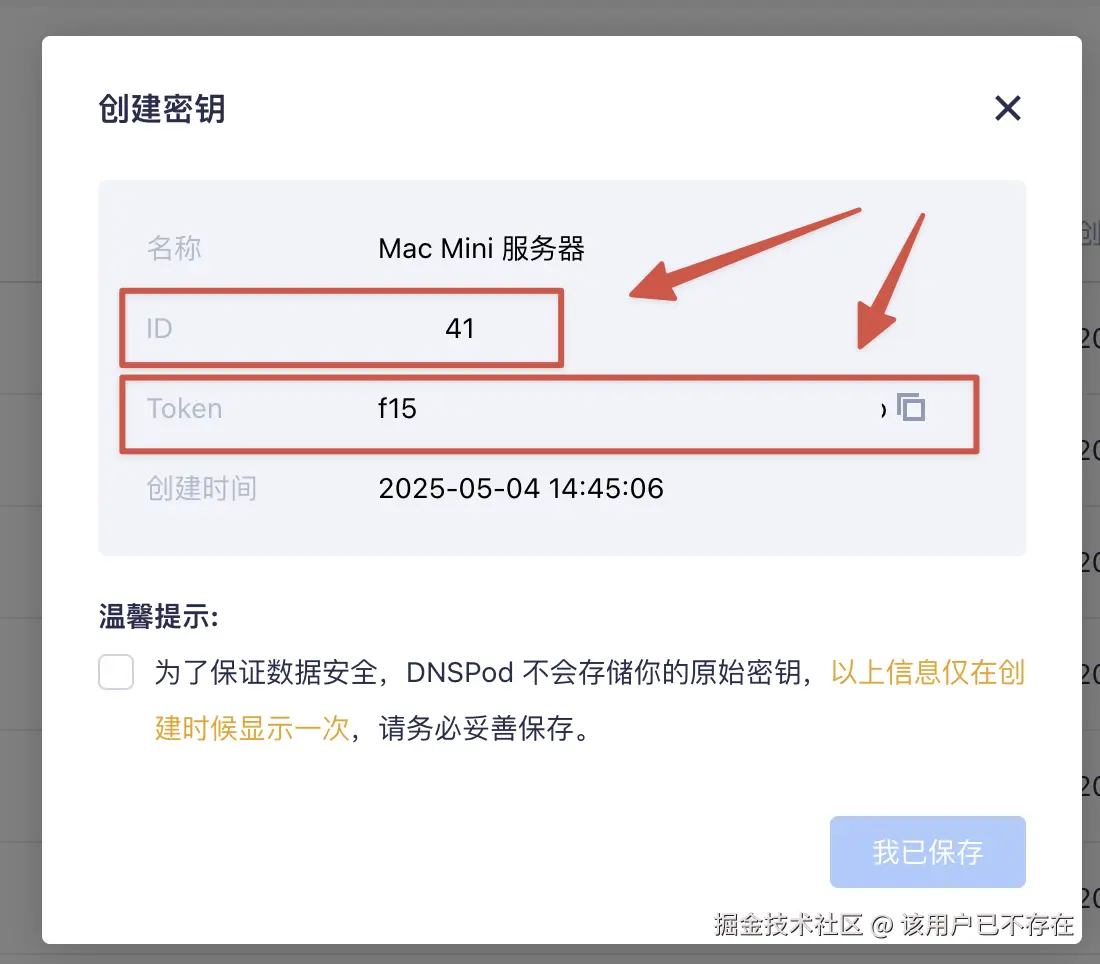Click the 创建密钥 dialog title
The width and height of the screenshot is (1100, 964).
point(162,109)
